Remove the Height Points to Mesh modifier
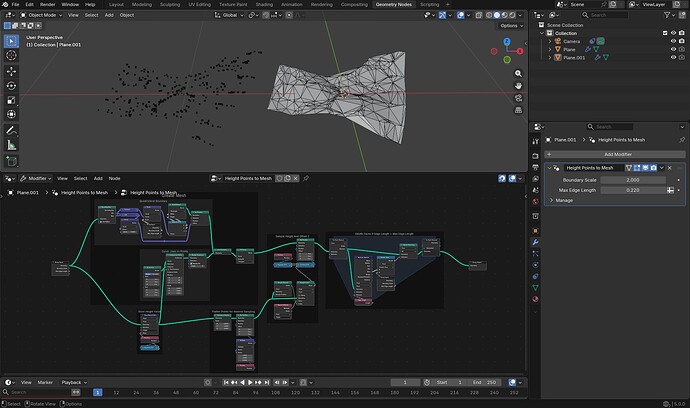Image resolution: width=690 pixels, height=408 pixels. point(670,168)
